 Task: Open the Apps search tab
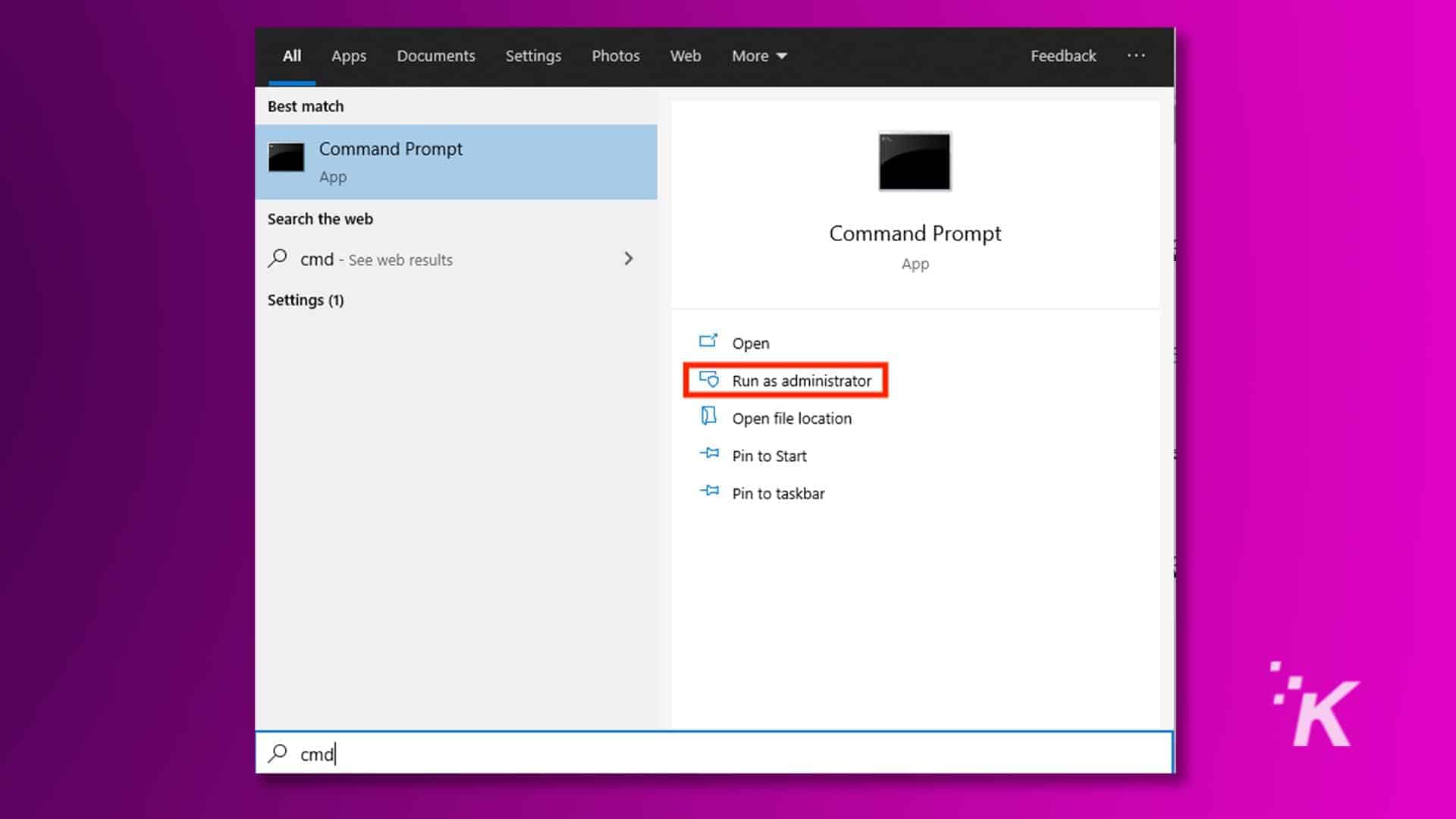(x=348, y=56)
